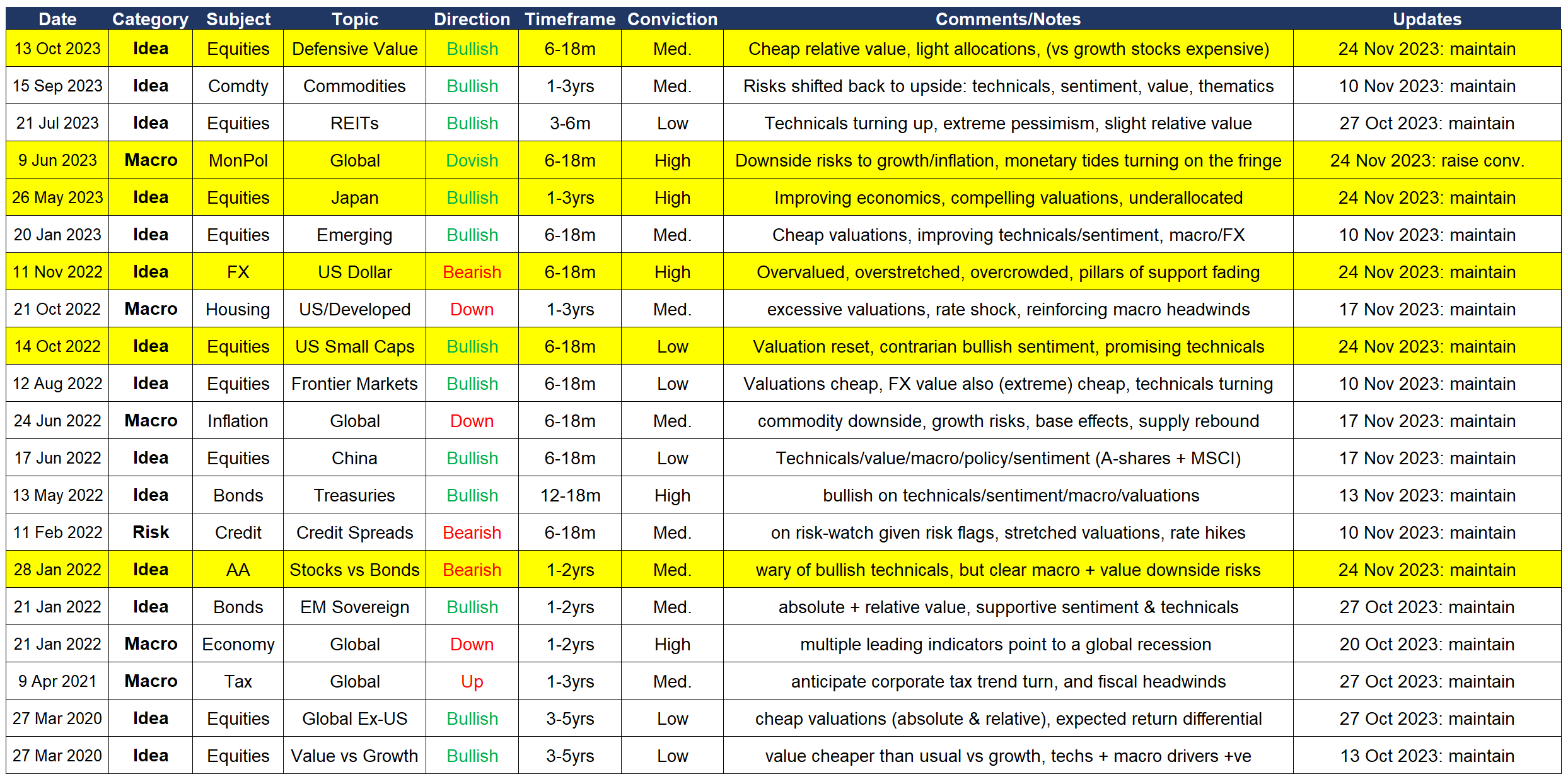
Task: Select the '9 Apr 2021' date cell
Action: pos(57,681)
